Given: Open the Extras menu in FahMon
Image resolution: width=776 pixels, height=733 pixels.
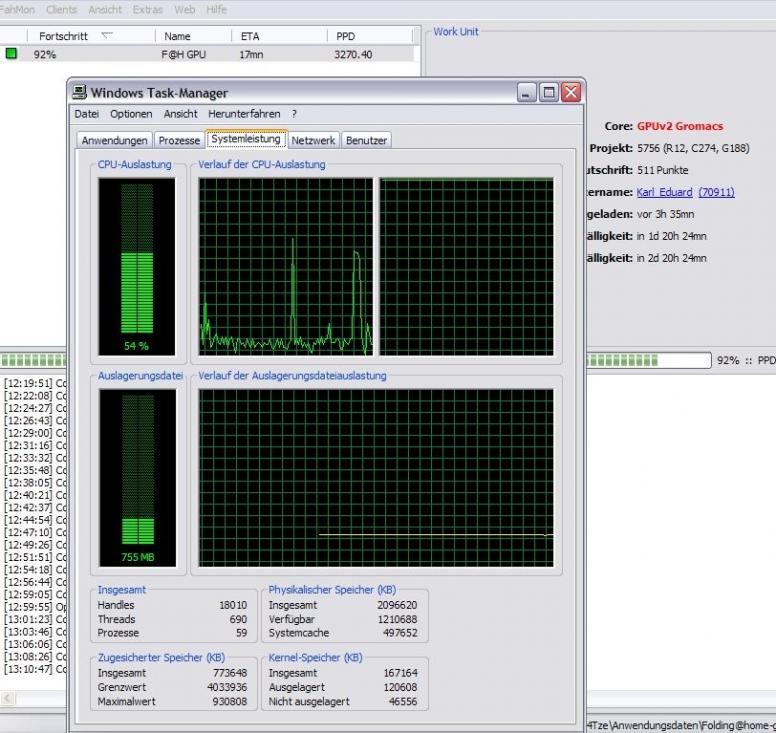Looking at the screenshot, I should point(147,9).
